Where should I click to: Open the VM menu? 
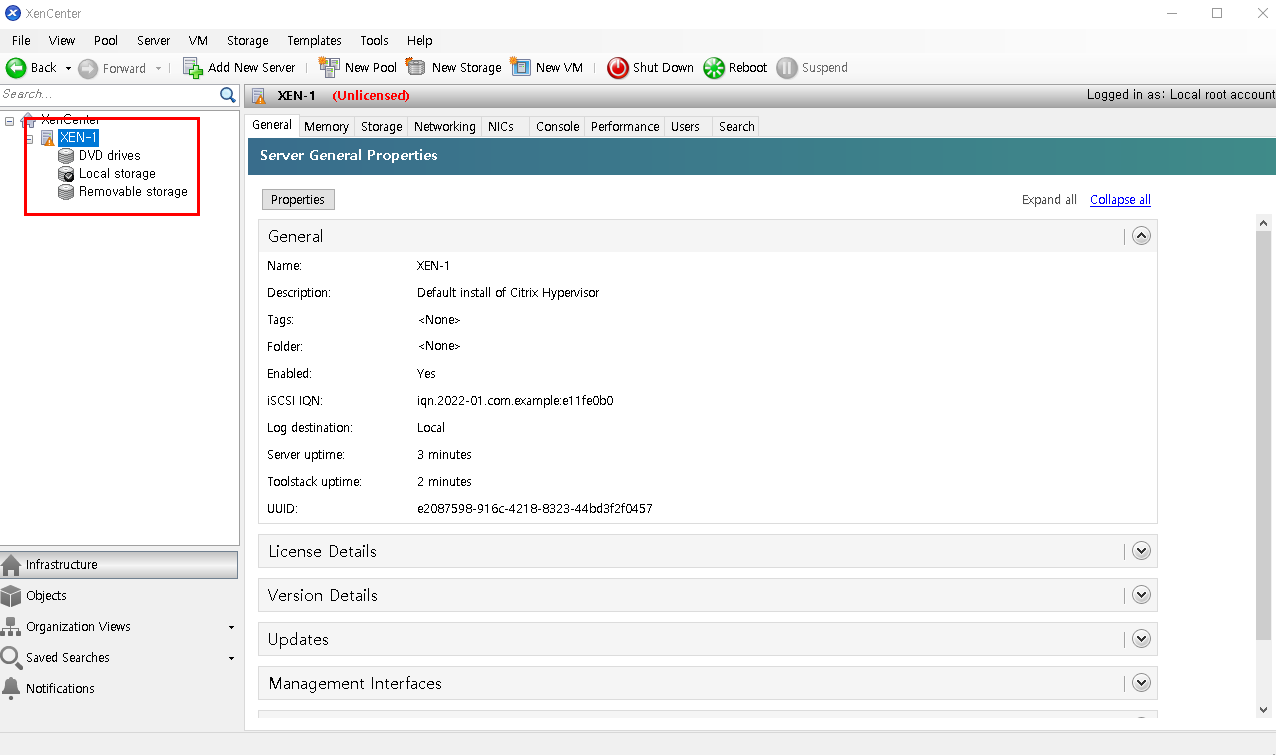(198, 41)
